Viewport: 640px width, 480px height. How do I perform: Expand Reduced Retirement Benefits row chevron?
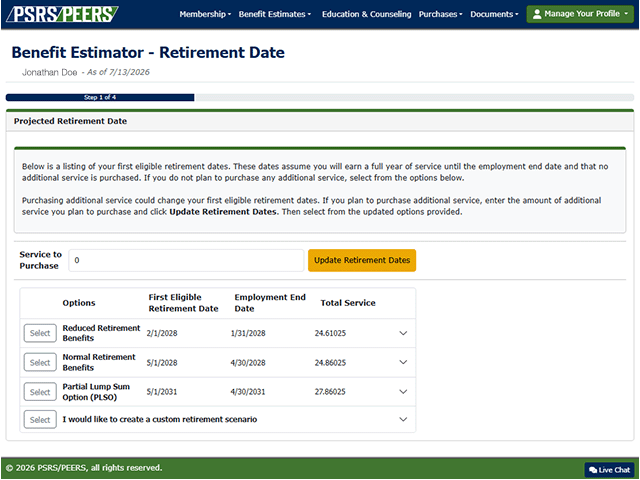click(x=403, y=333)
